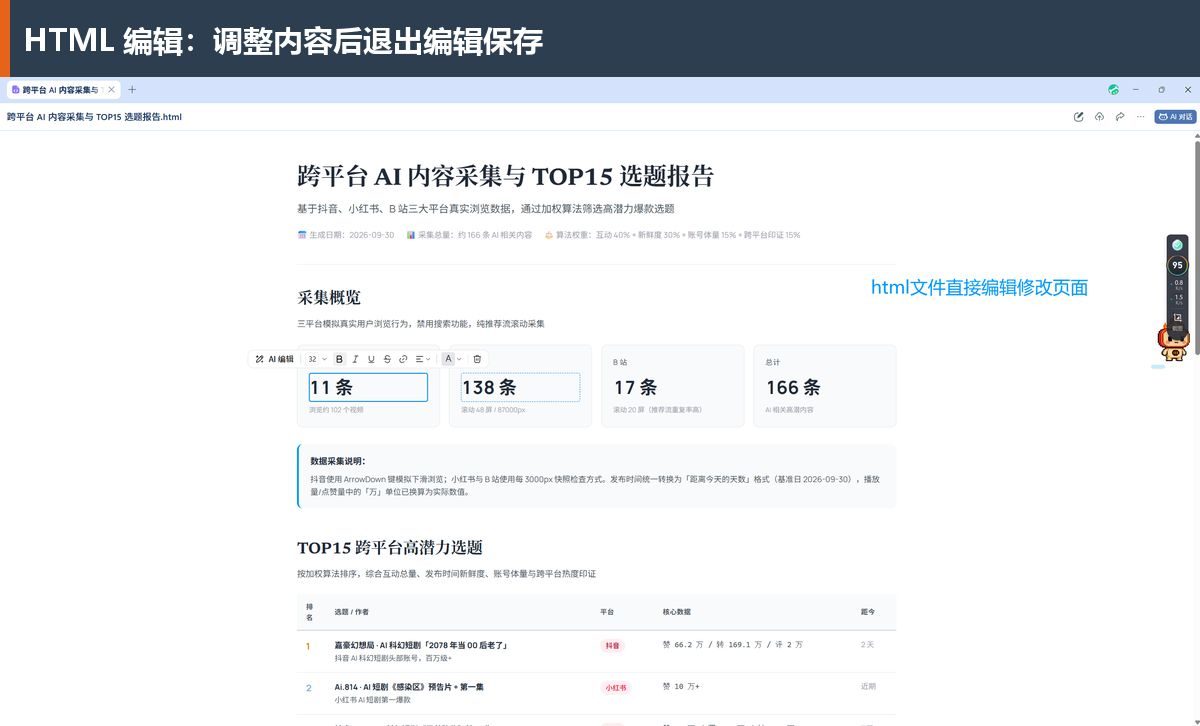Open a new tab with plus button
This screenshot has height=726, width=1200.
point(132,90)
